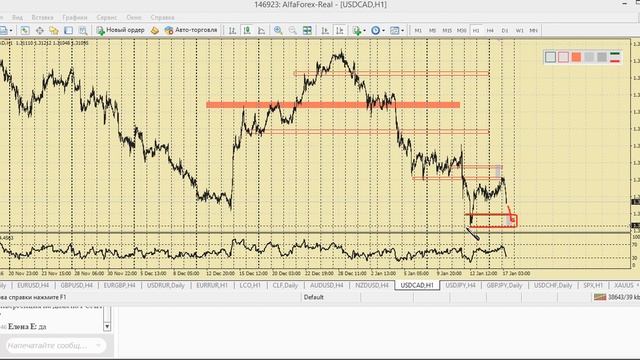Tile the chart windows
640x360 pixels.
click(x=307, y=30)
